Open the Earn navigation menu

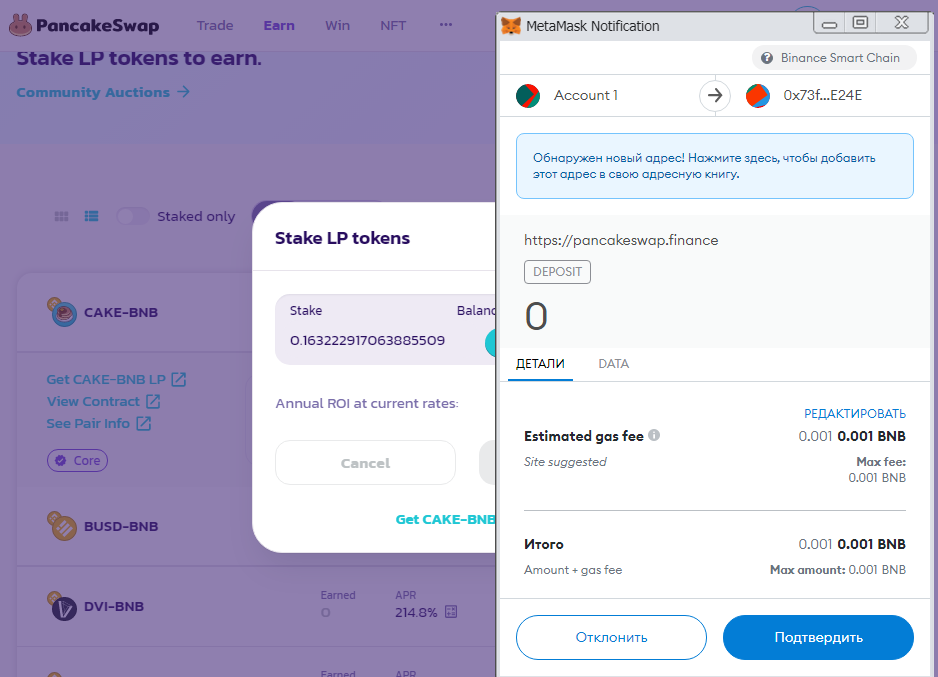tap(279, 25)
